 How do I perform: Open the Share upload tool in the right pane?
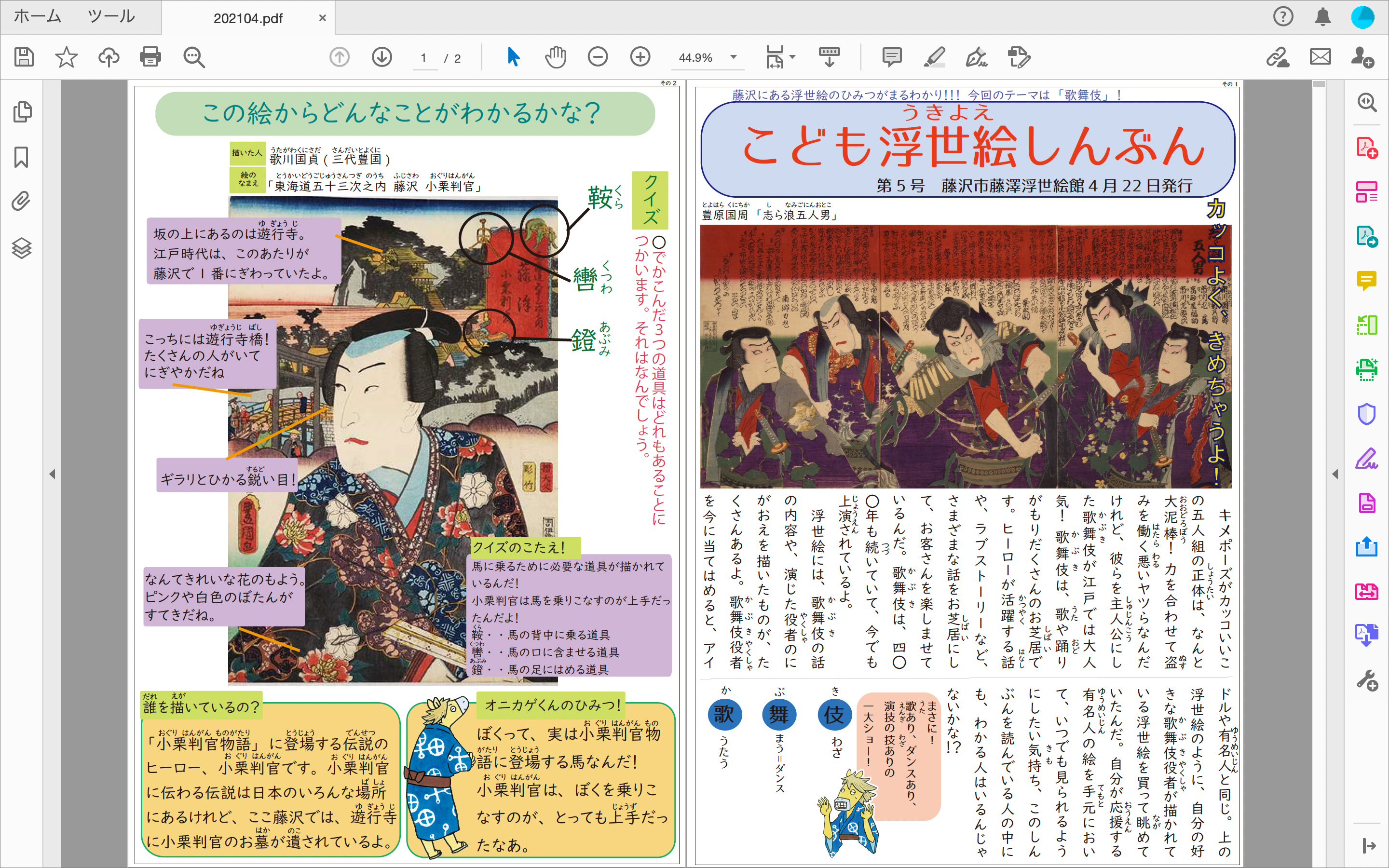click(x=1367, y=547)
